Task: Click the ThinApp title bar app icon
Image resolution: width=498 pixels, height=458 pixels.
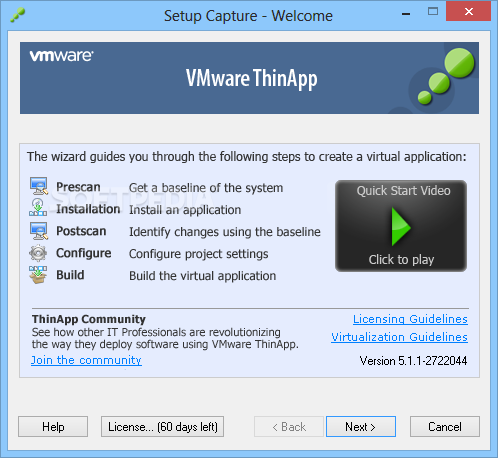Action: pos(18,15)
